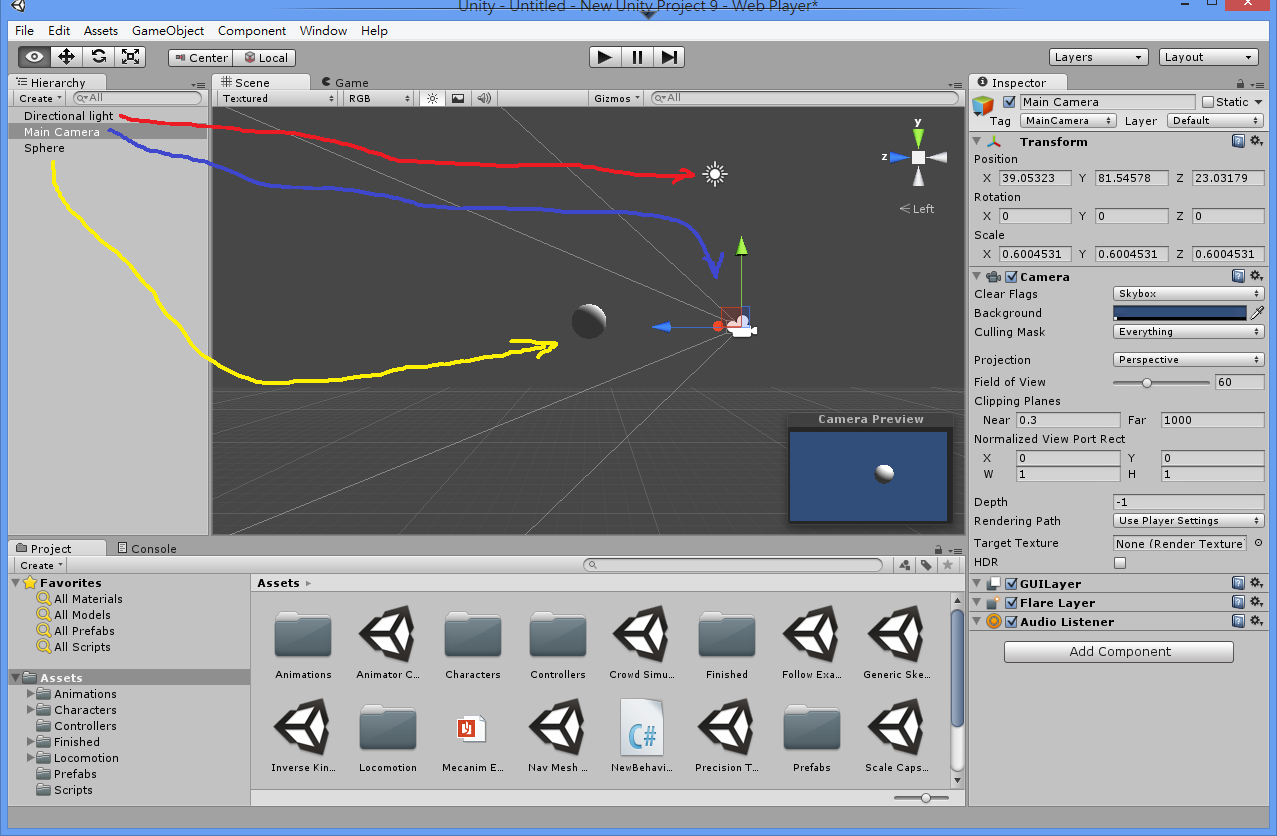Pick the camera Background color
1277x836 pixels.
pos(1180,312)
